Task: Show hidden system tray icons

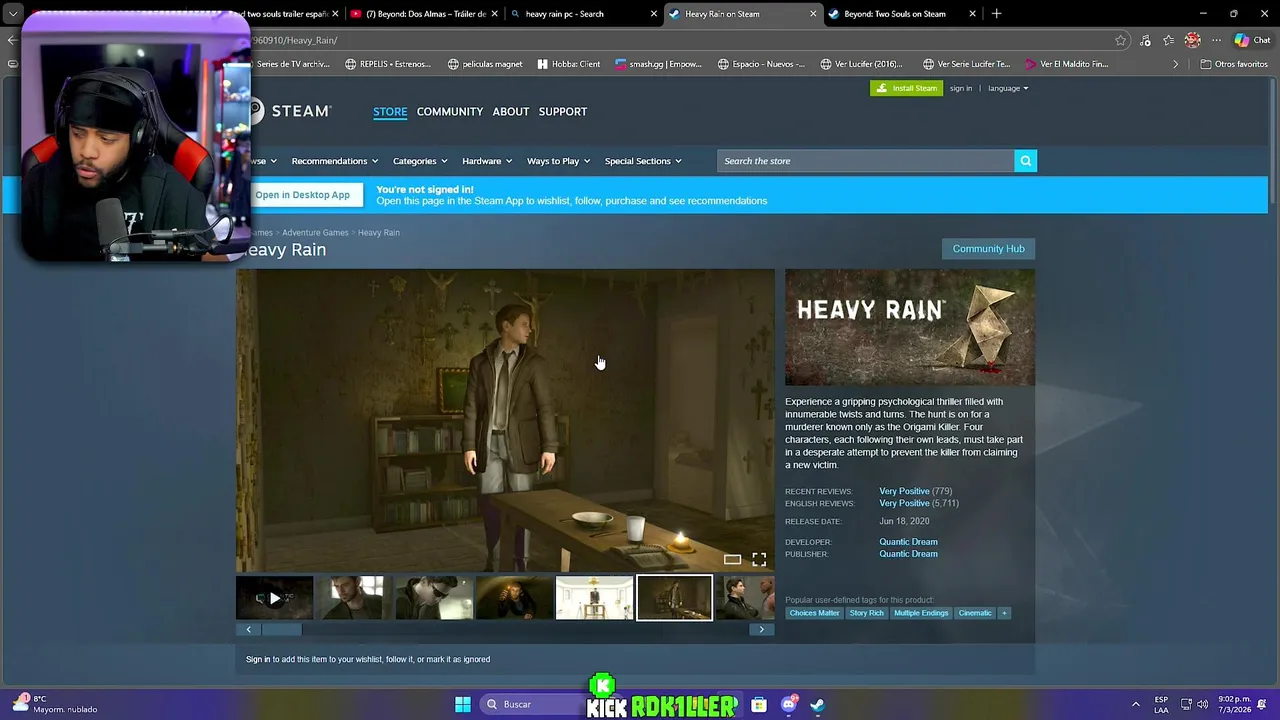Action: tap(1135, 704)
